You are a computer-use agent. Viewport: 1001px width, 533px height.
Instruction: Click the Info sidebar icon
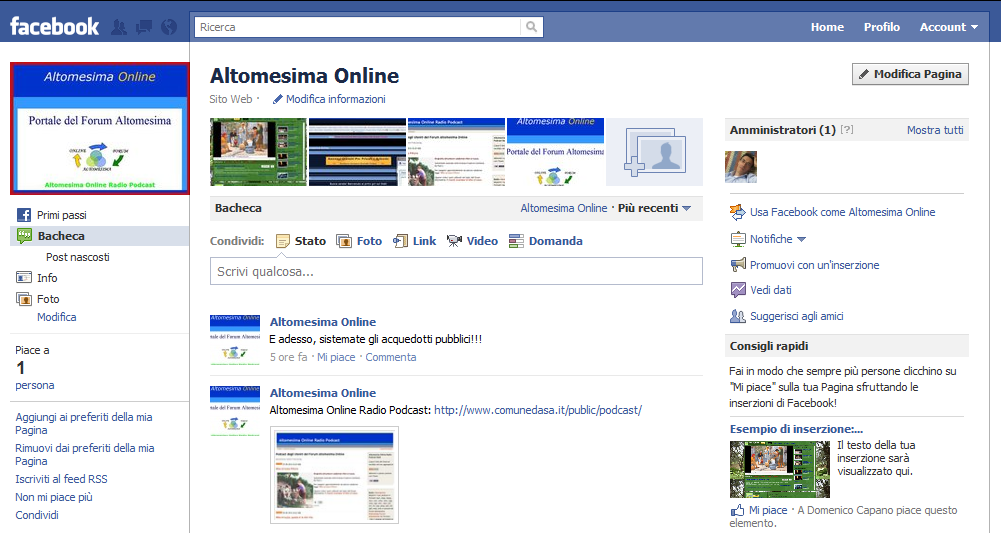click(24, 278)
